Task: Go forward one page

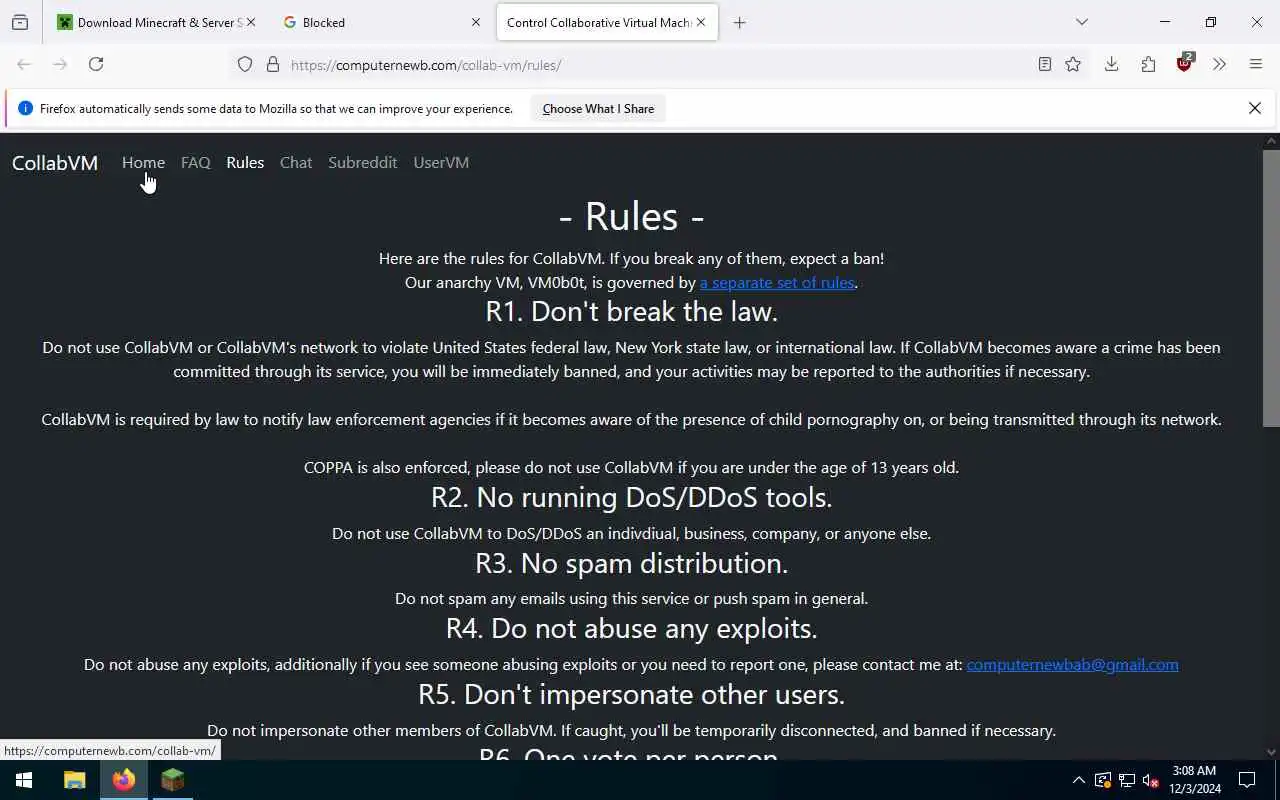Action: pos(60,64)
